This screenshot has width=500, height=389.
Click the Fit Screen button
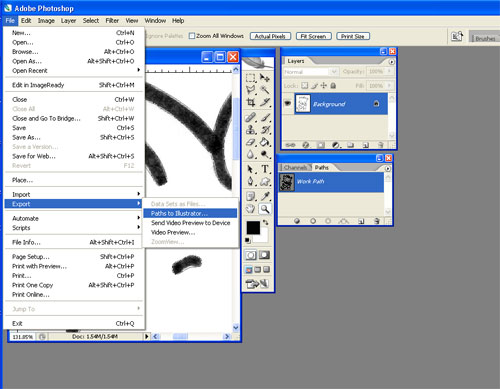(314, 36)
